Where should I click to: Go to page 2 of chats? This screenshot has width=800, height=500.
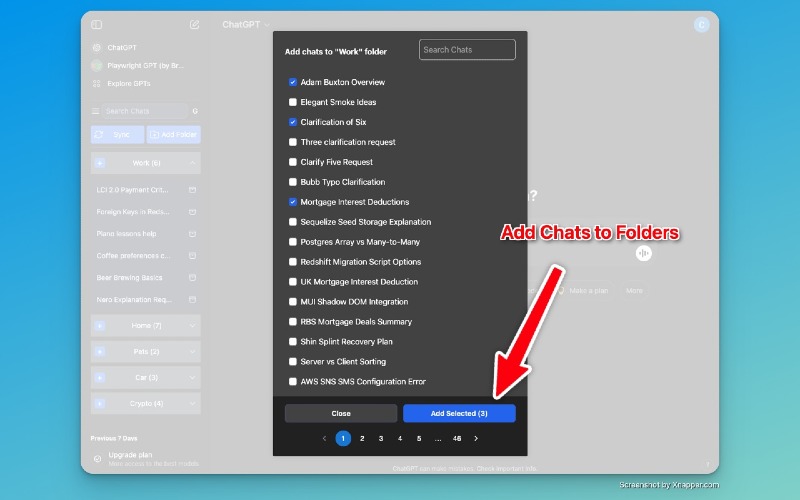coord(362,438)
